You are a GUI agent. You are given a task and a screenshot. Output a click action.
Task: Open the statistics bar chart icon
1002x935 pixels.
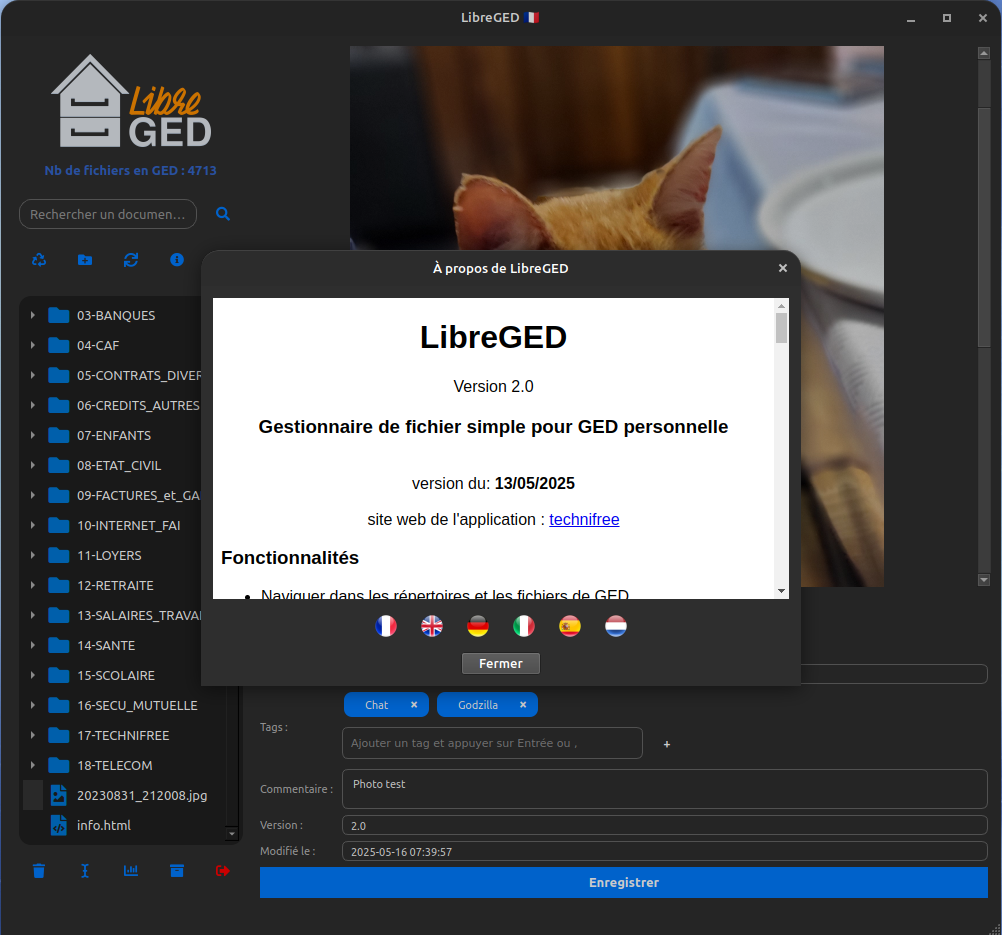(x=131, y=871)
